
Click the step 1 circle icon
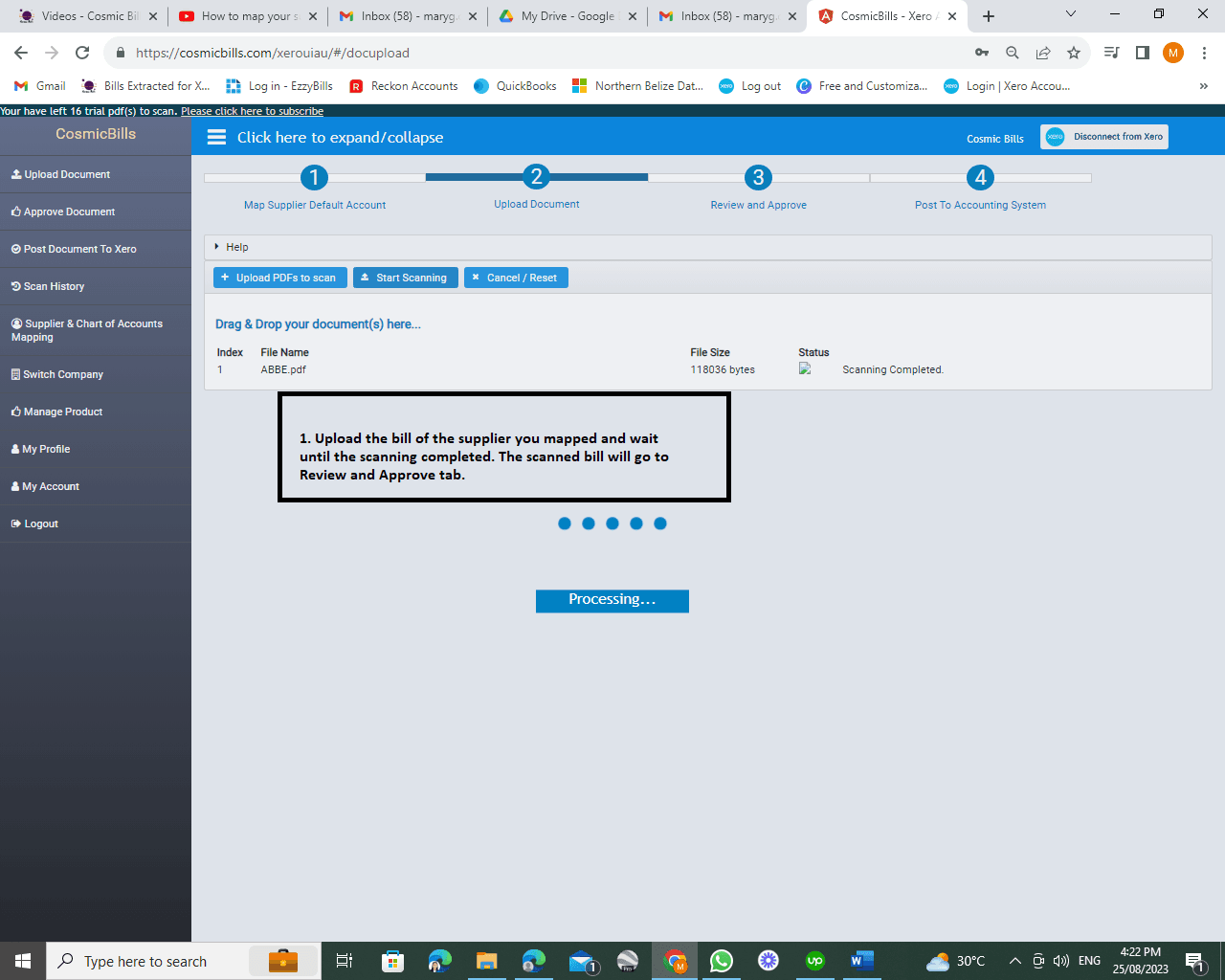pos(314,177)
